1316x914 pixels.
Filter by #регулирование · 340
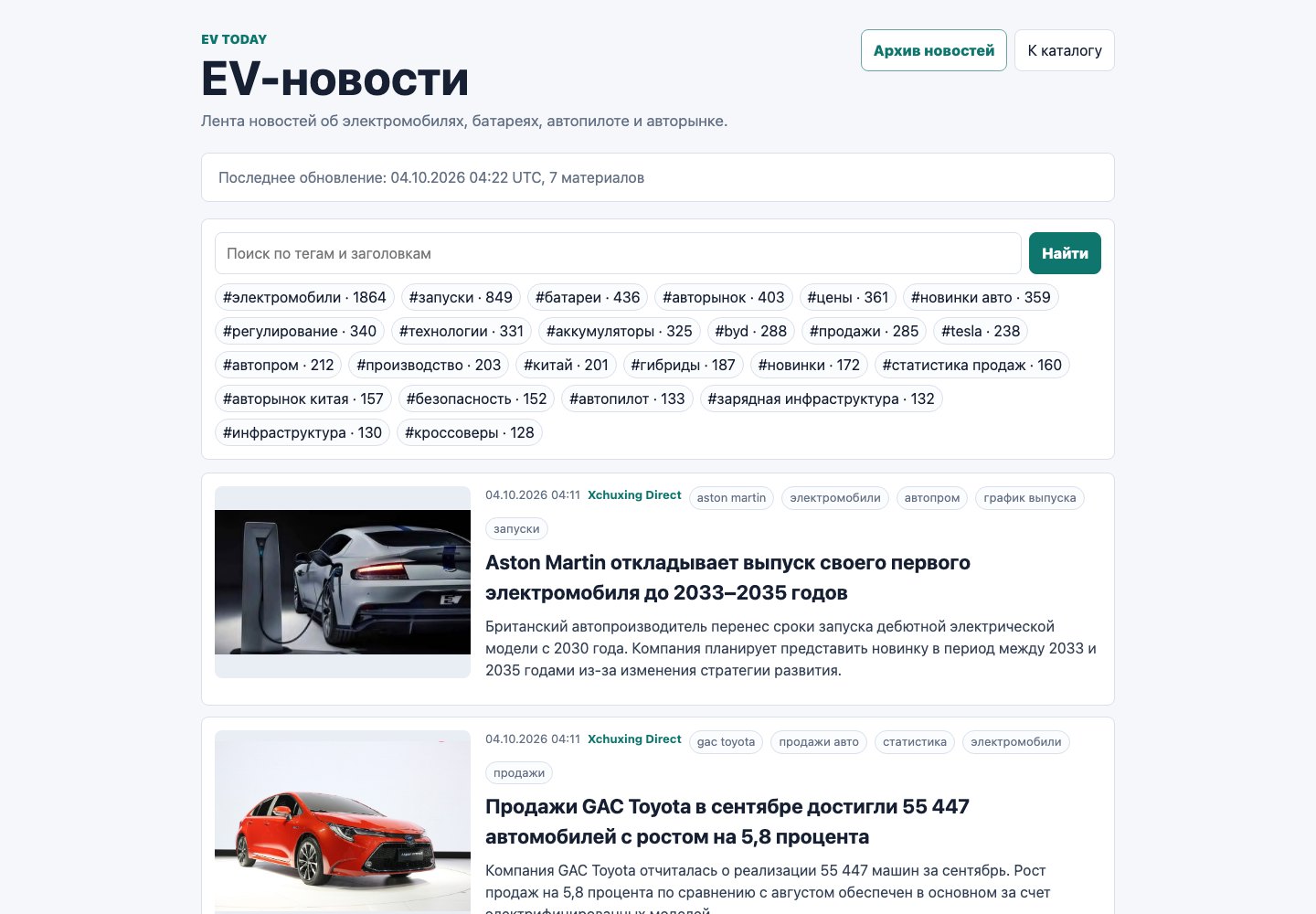(x=300, y=331)
